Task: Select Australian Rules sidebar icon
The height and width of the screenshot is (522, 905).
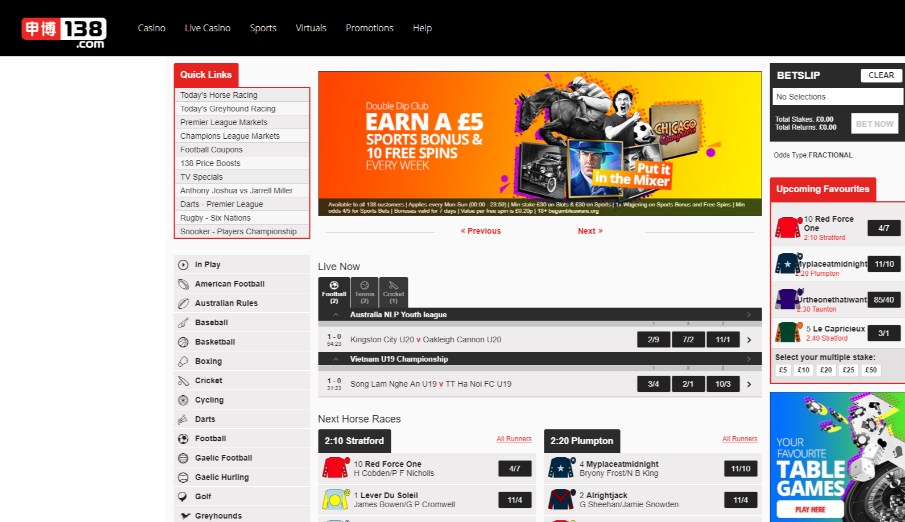Action: click(x=183, y=303)
